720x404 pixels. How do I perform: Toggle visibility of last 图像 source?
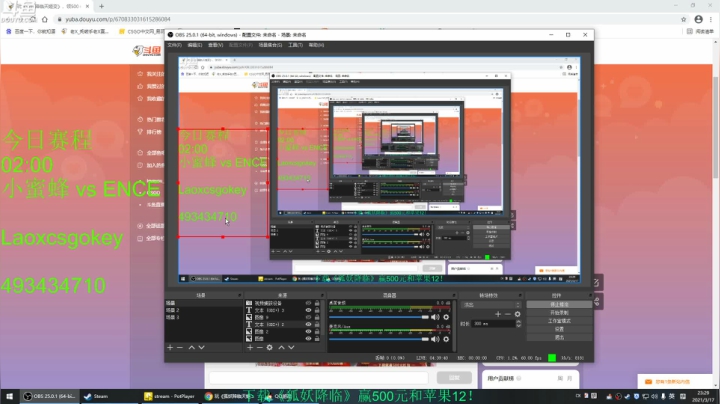[x=308, y=338]
